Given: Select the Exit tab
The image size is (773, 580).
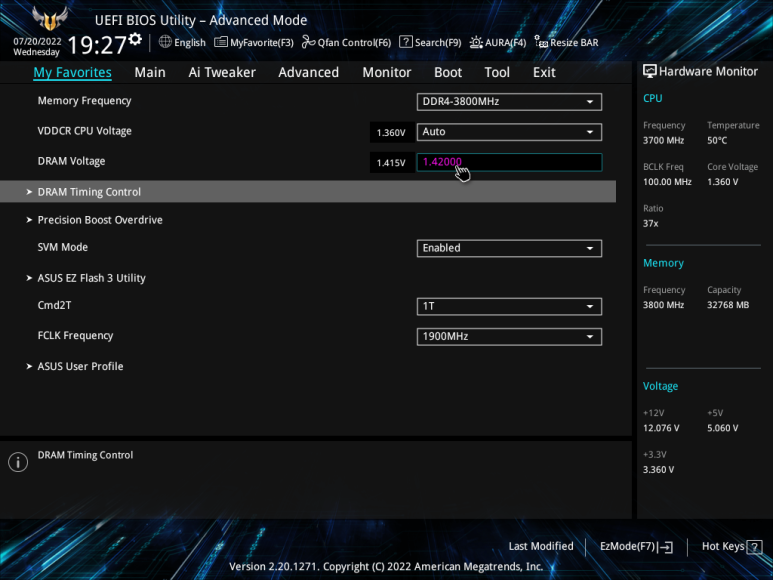Looking at the screenshot, I should click(544, 72).
